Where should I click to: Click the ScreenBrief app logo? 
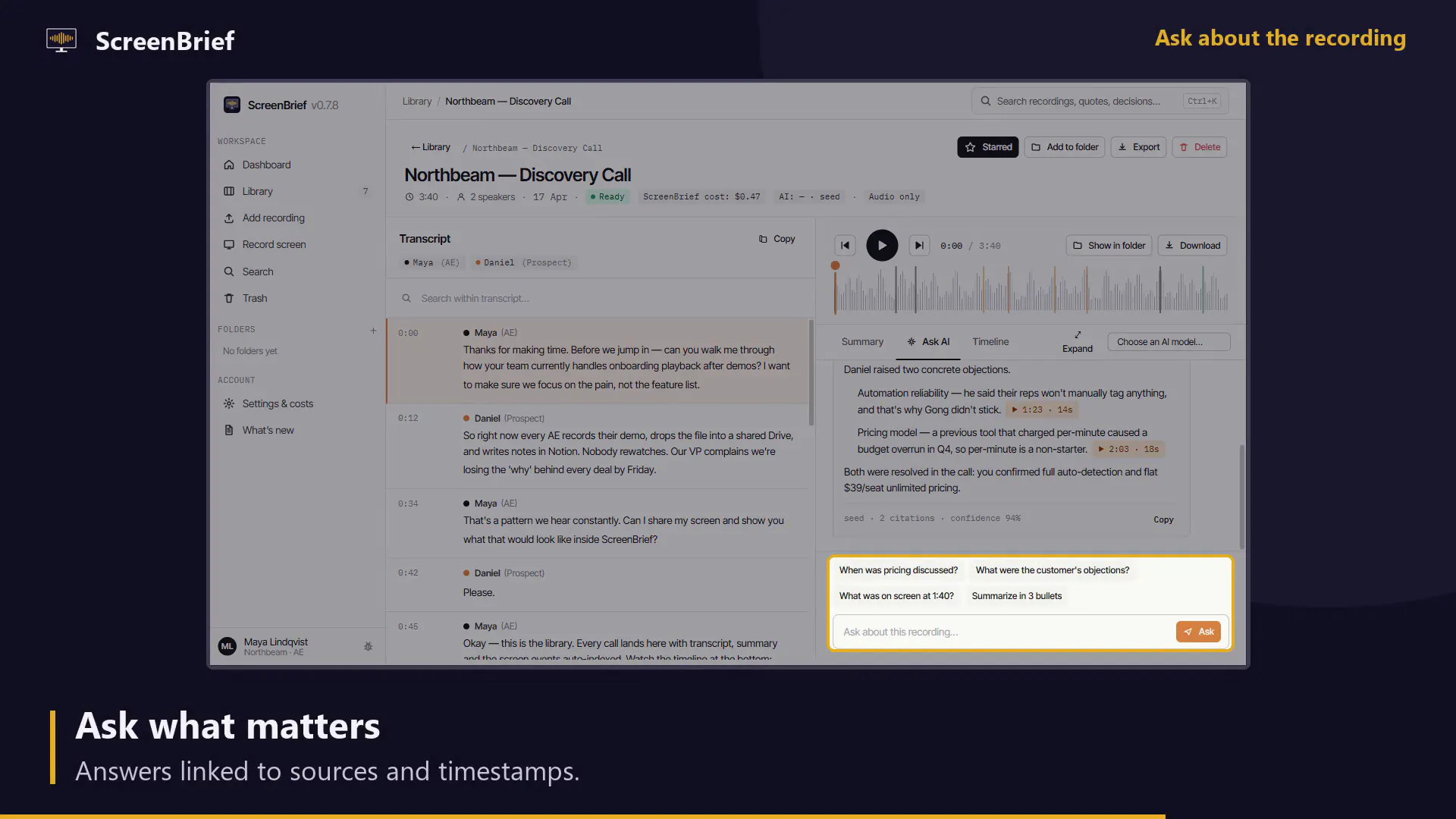(x=232, y=105)
